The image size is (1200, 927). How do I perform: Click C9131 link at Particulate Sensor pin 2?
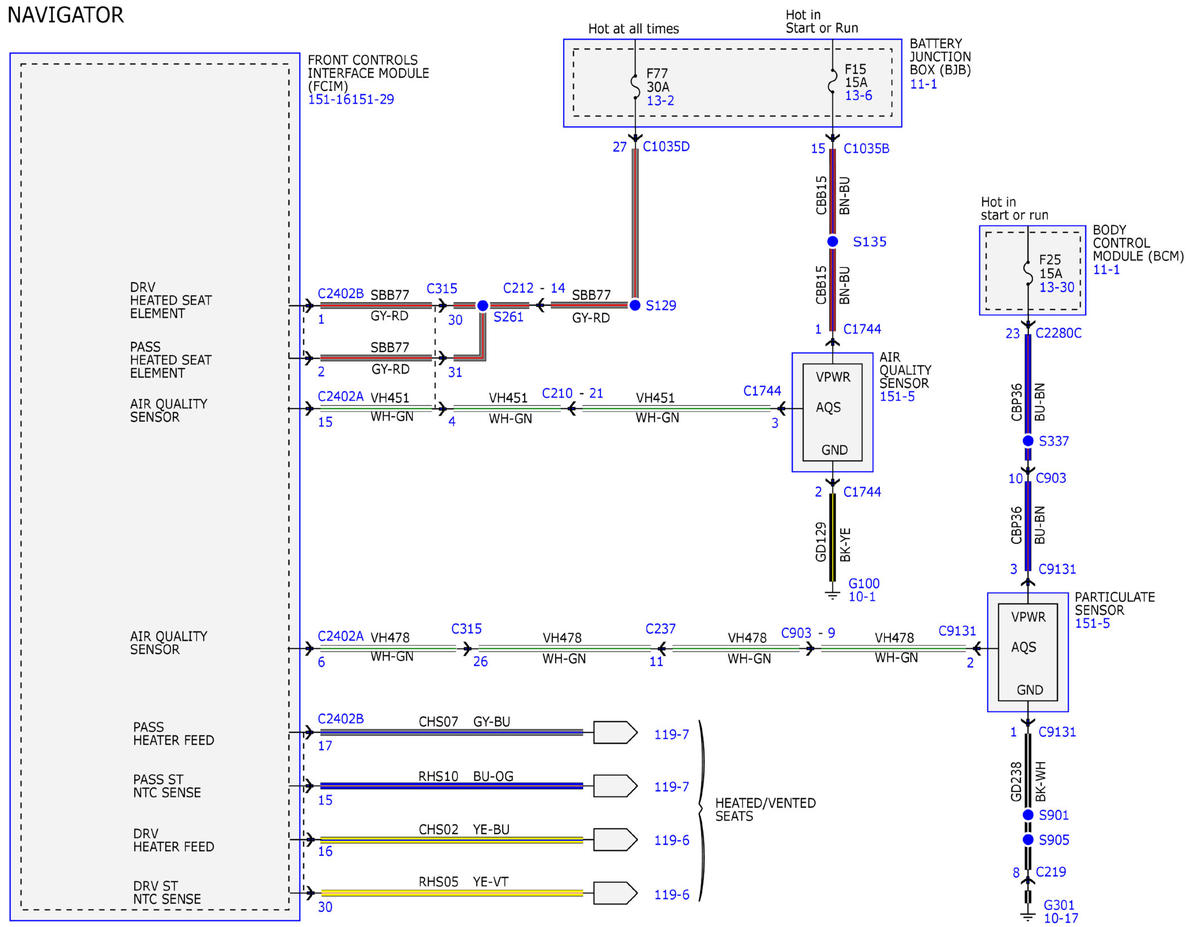957,631
